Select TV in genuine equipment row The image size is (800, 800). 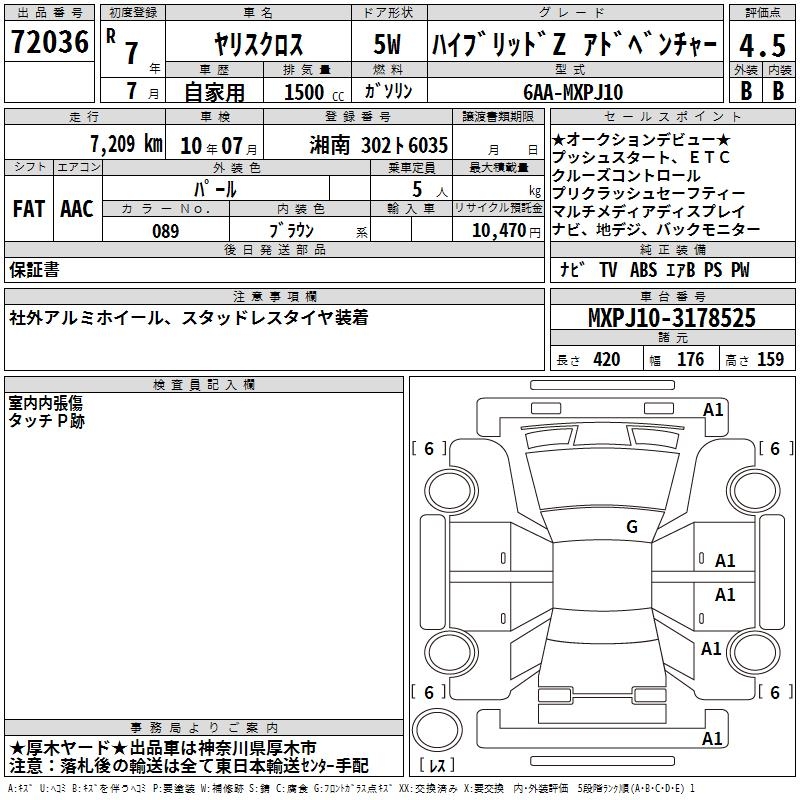(608, 270)
